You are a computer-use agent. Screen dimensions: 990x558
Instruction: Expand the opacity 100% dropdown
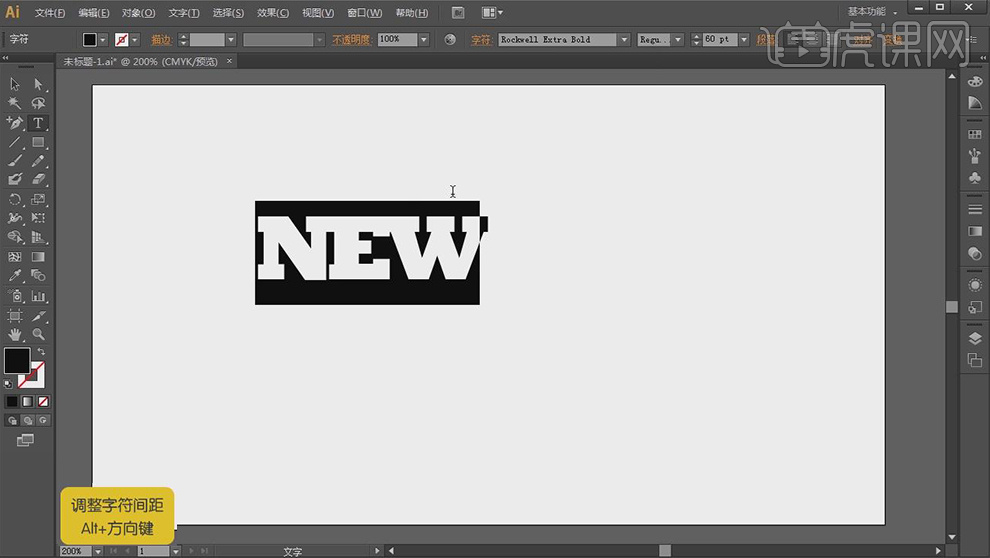[x=424, y=40]
